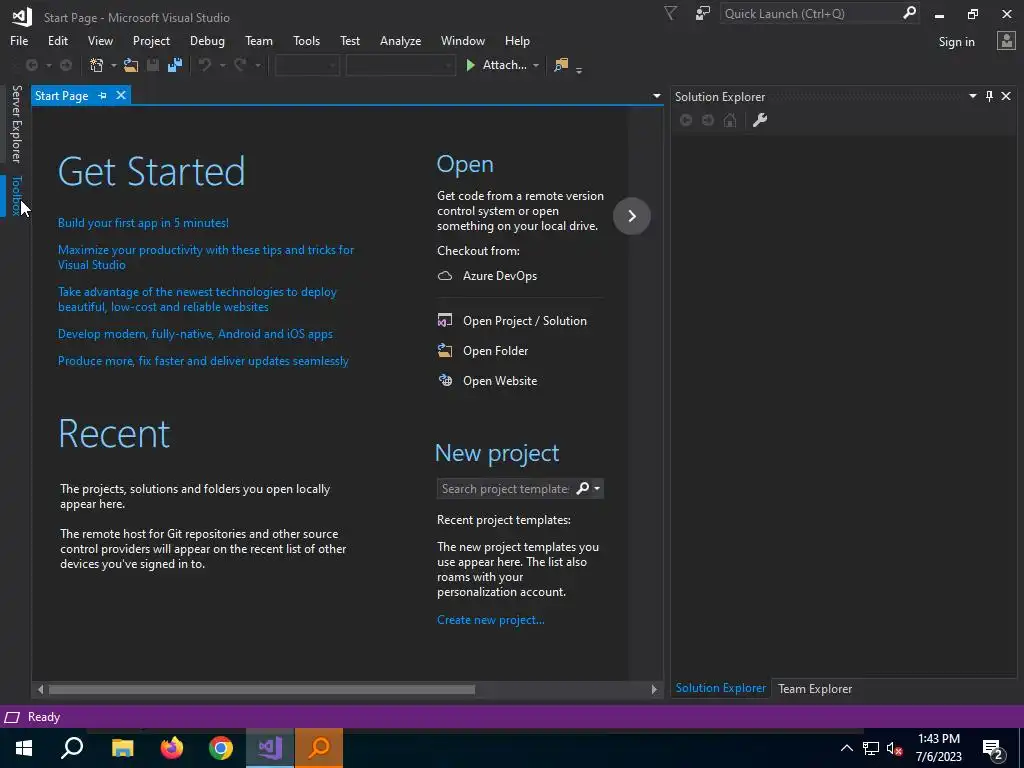This screenshot has width=1024, height=768.
Task: Open the toolbar options overflow dropdown
Action: pyautogui.click(x=579, y=68)
